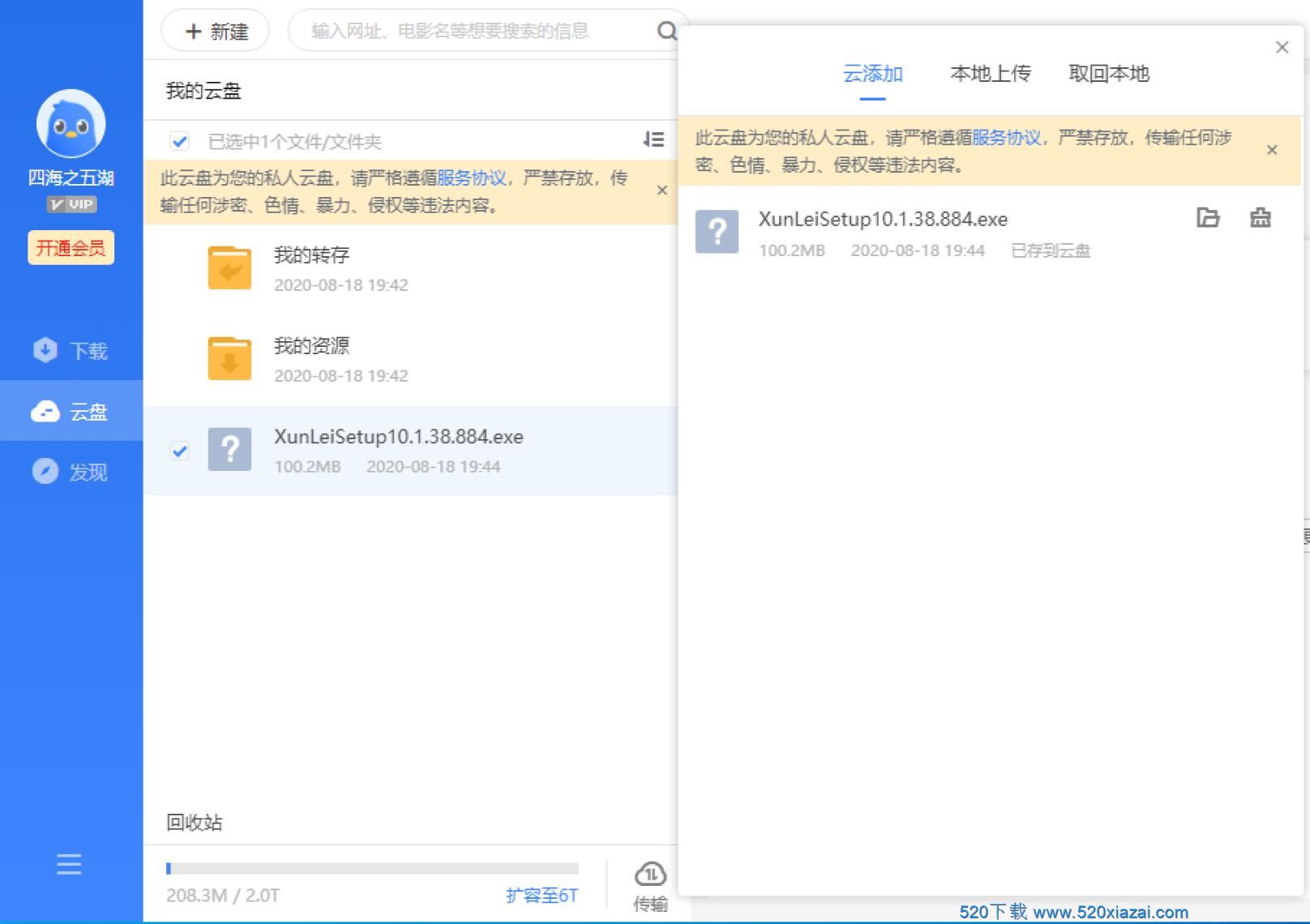Click the XunLeiSetup file icon in the cloud list

click(229, 450)
